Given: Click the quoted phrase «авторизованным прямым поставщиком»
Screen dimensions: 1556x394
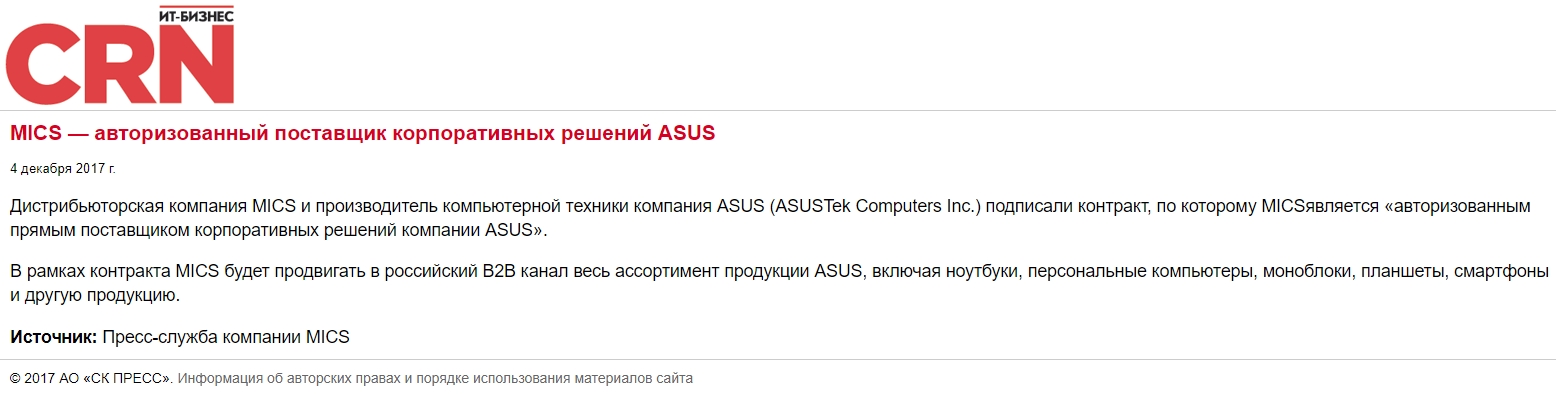Looking at the screenshot, I should point(770,219).
